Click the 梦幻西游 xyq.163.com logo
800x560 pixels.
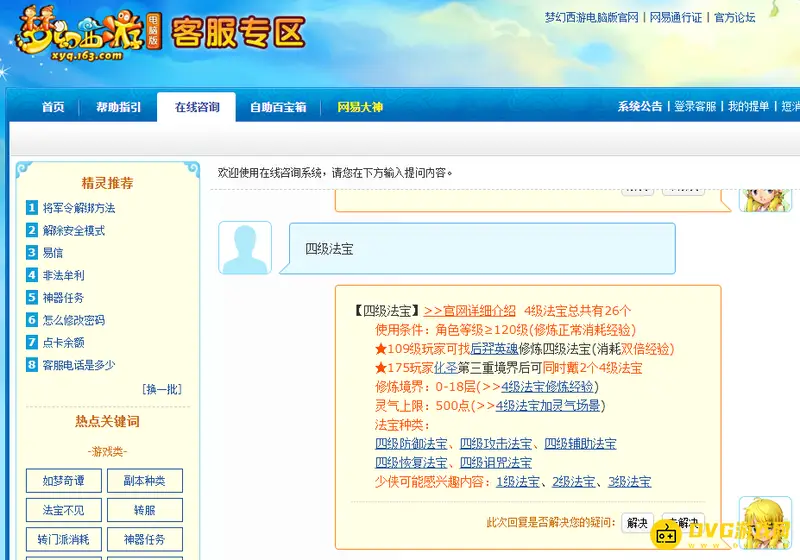tap(87, 34)
